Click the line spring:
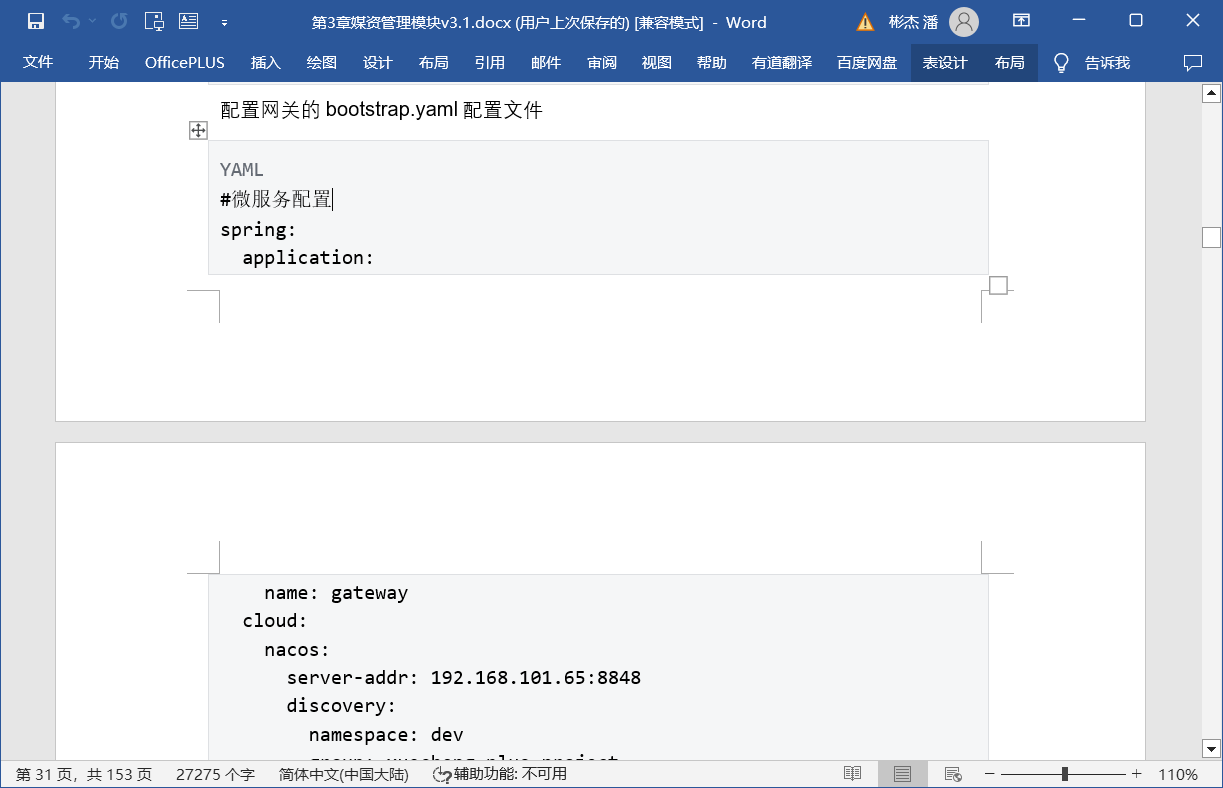The height and width of the screenshot is (788, 1223). (x=259, y=229)
